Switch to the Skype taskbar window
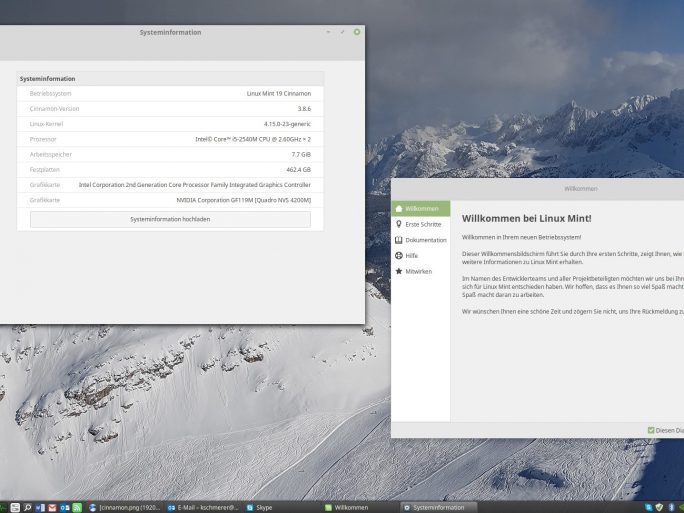Screen dimensions: 684x513 click(x=281, y=507)
